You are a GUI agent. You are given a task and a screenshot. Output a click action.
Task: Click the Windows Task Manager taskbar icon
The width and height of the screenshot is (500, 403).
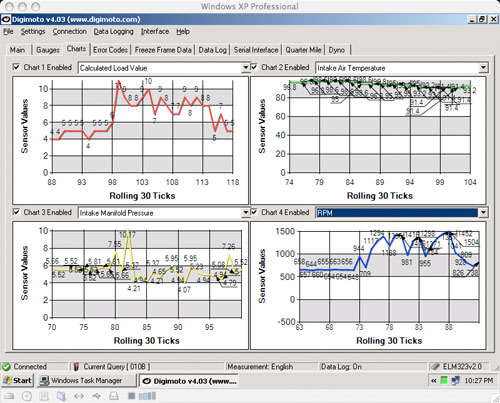coord(44,381)
